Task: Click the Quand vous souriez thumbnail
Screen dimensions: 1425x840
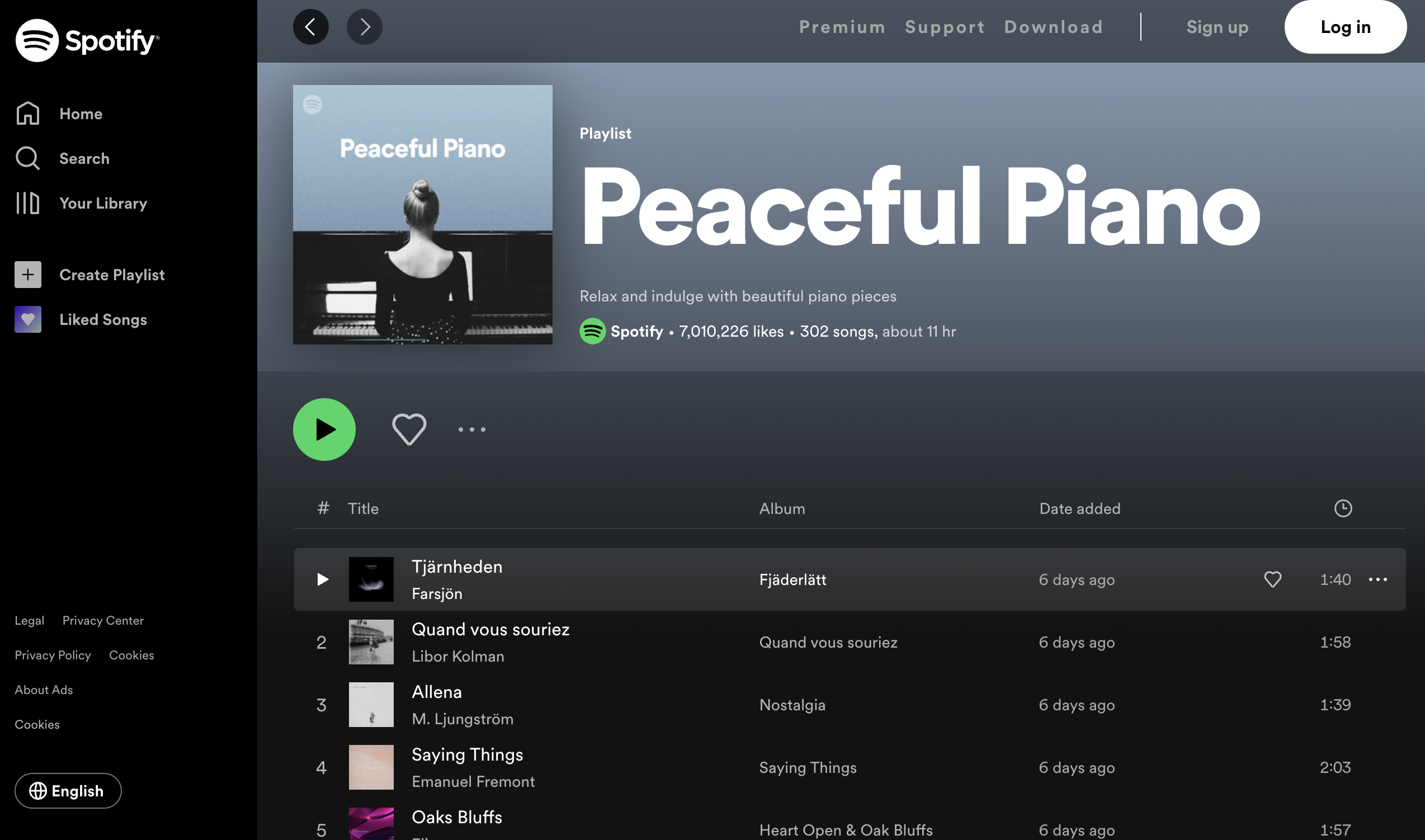Action: click(371, 642)
